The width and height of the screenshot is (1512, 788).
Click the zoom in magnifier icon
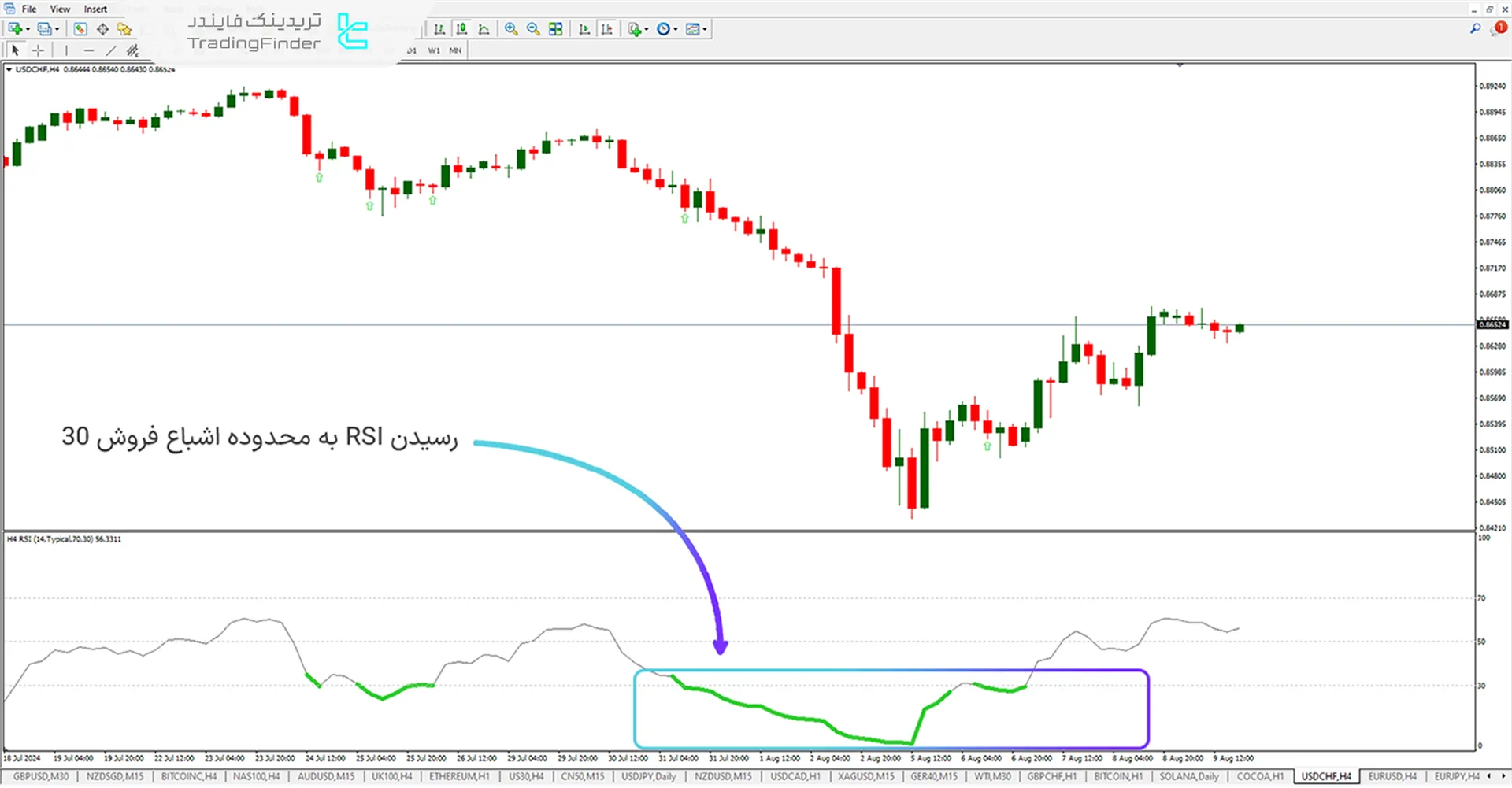tap(511, 29)
